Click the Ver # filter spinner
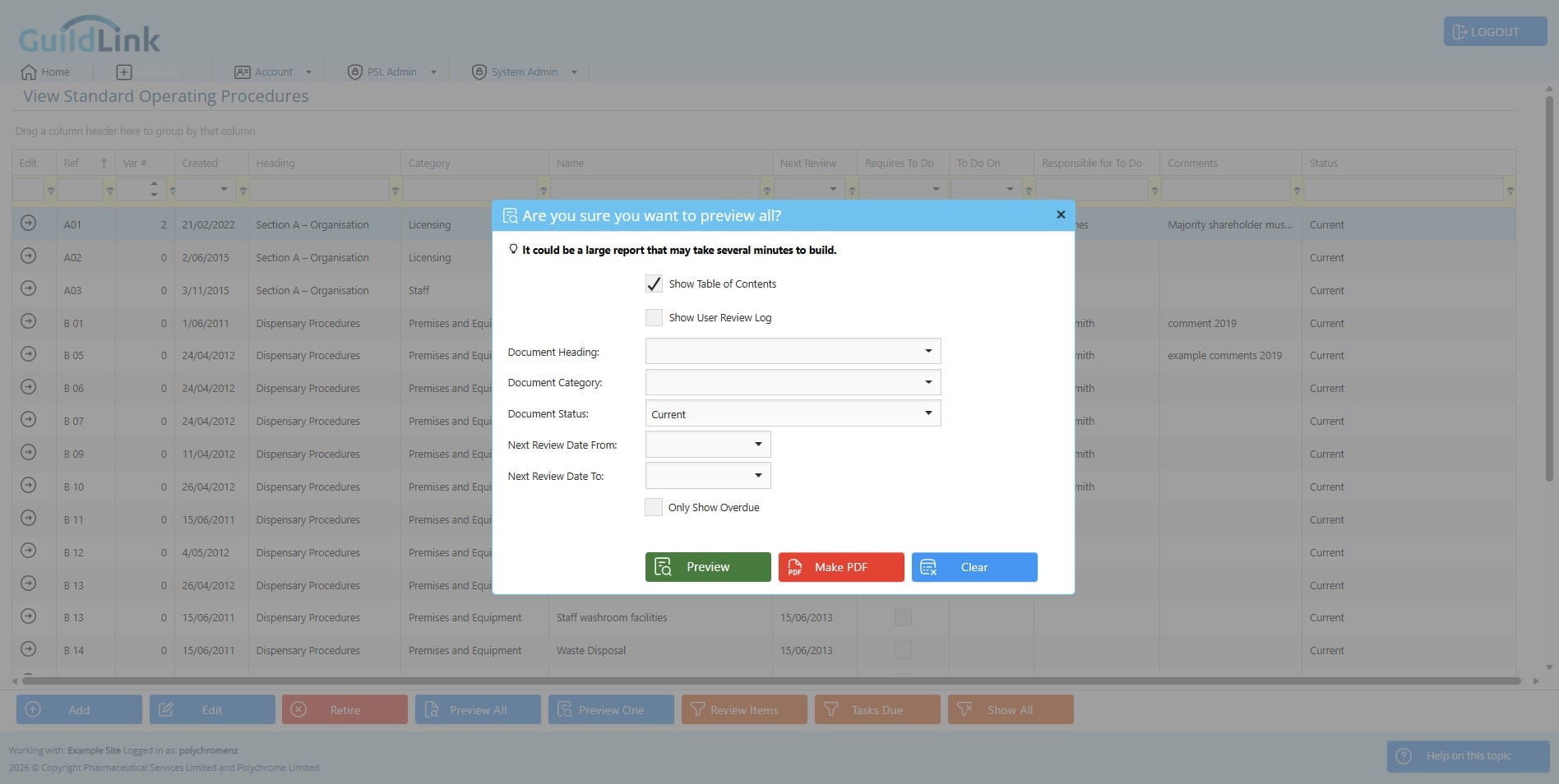1559x784 pixels. coord(154,190)
